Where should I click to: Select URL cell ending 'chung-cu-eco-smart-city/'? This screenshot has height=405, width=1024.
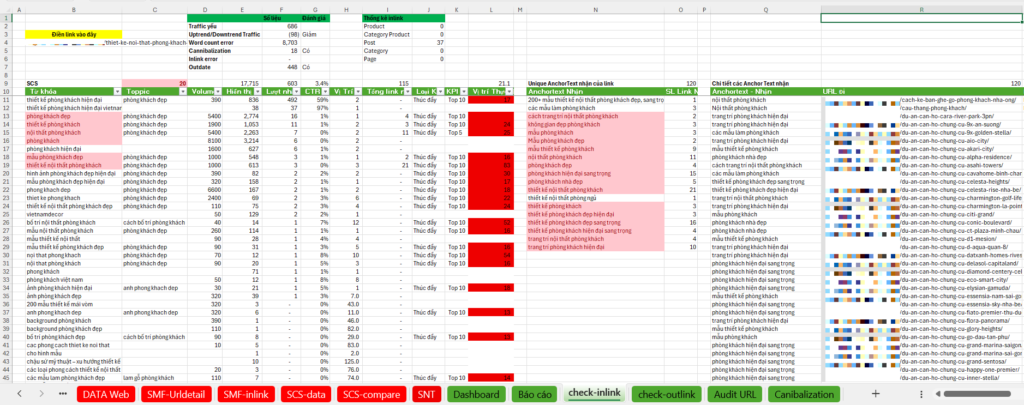921,280
